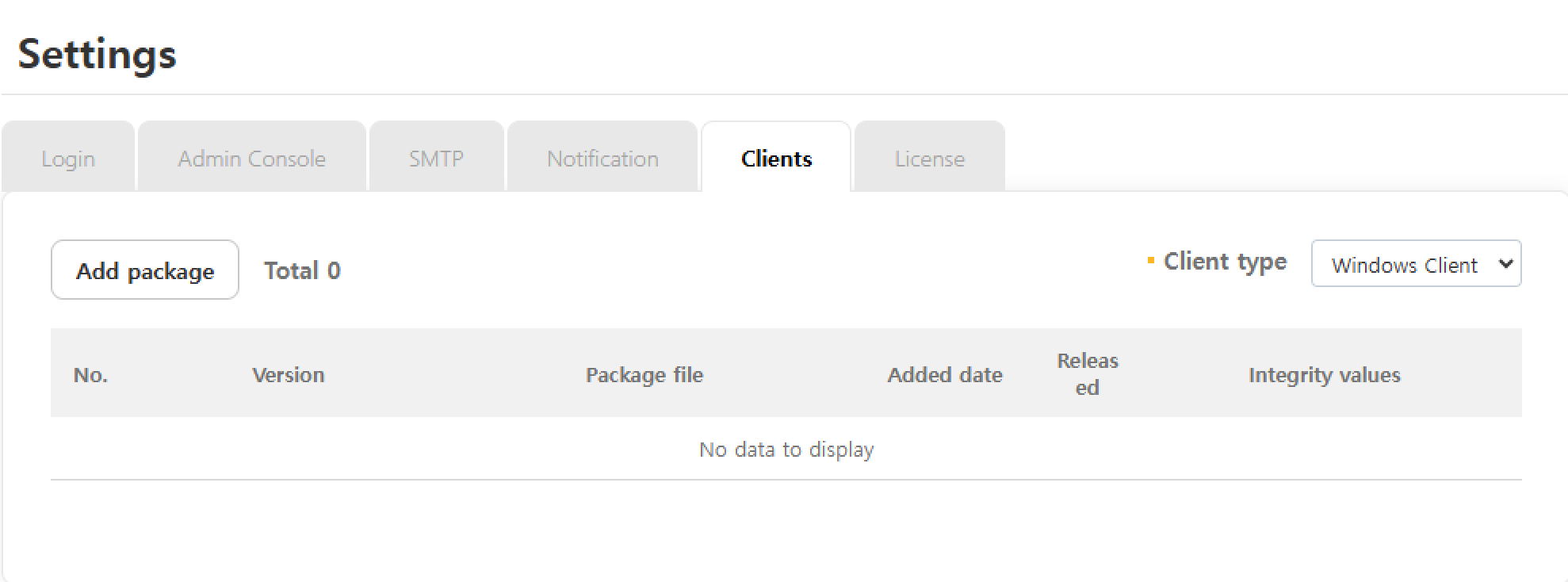This screenshot has width=1568, height=582.
Task: Click the chevron arrow on Client type select
Action: (x=1505, y=263)
